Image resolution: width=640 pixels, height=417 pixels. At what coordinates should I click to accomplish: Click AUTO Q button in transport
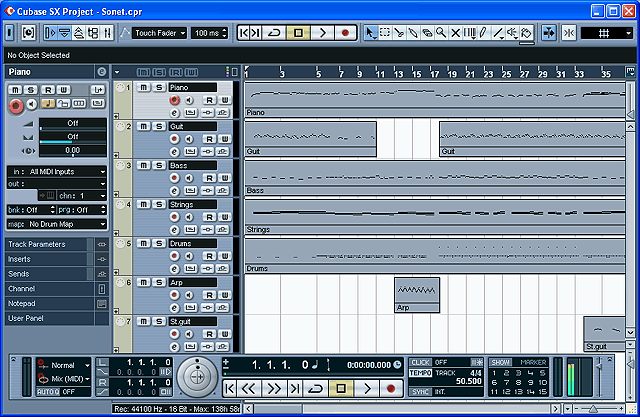(48, 392)
